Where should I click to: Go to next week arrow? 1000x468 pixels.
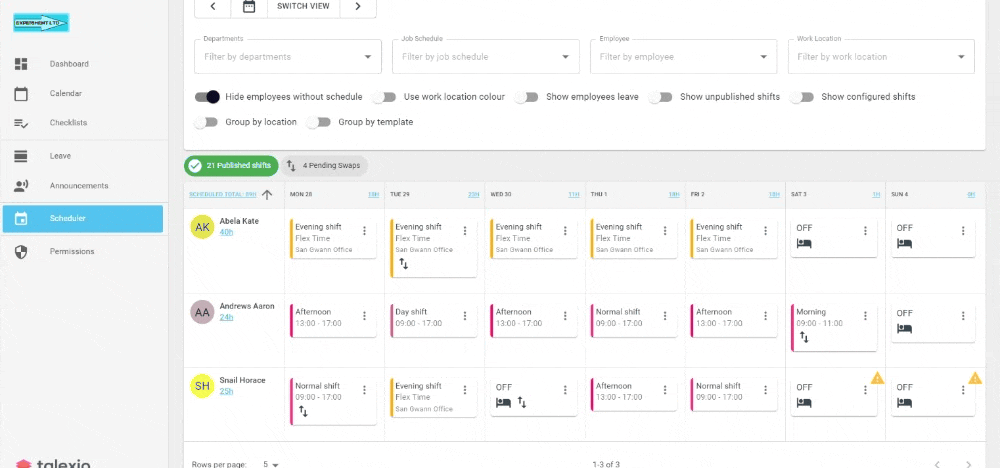coord(358,6)
